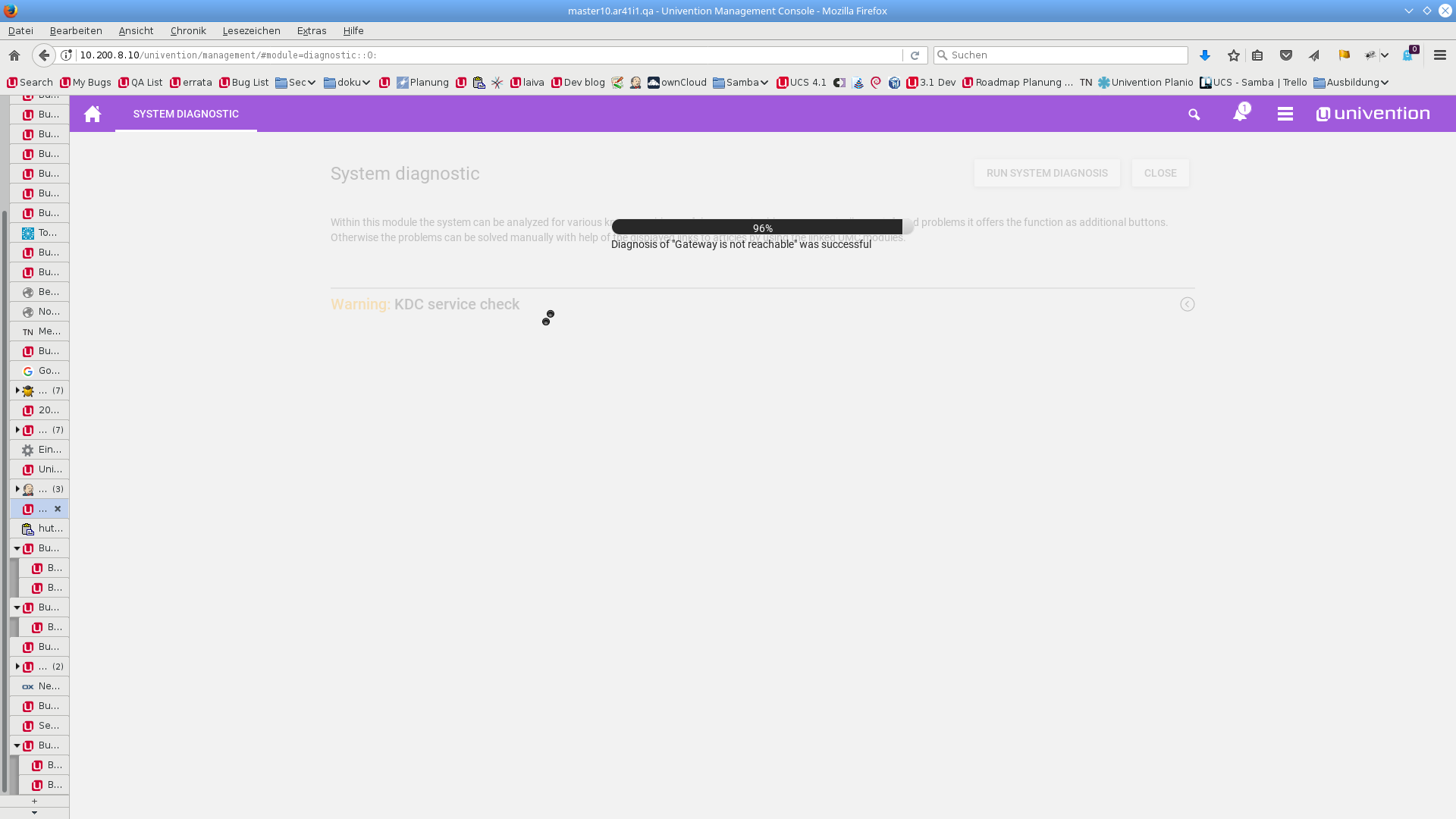Go back with the back arrow
1456x819 pixels.
pyautogui.click(x=44, y=55)
